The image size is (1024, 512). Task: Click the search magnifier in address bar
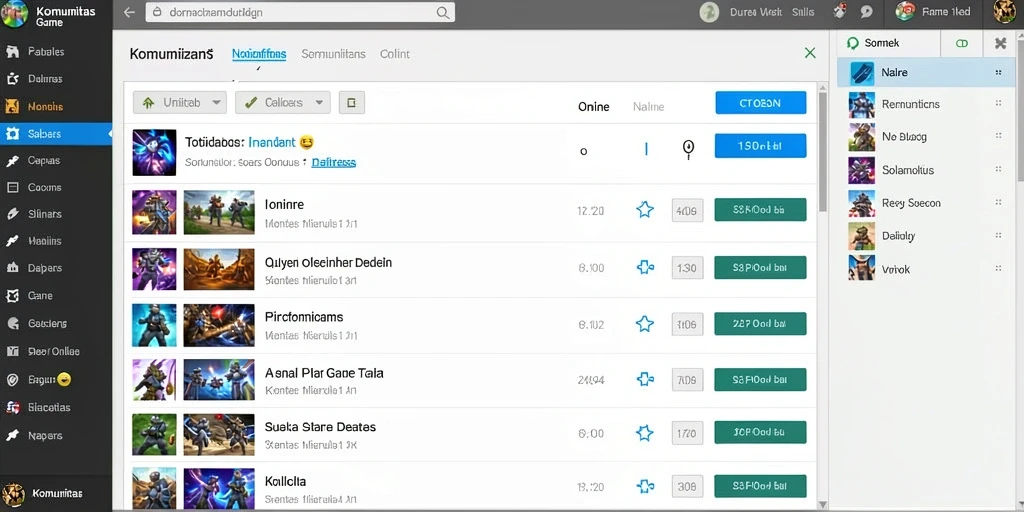point(443,12)
